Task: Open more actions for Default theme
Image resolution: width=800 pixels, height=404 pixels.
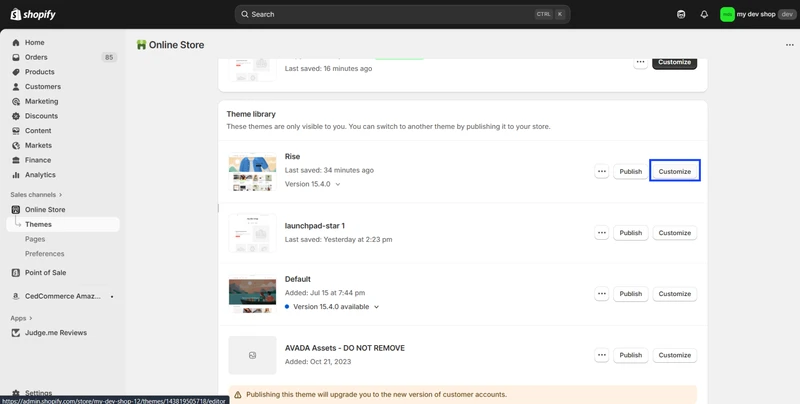Action: (602, 294)
